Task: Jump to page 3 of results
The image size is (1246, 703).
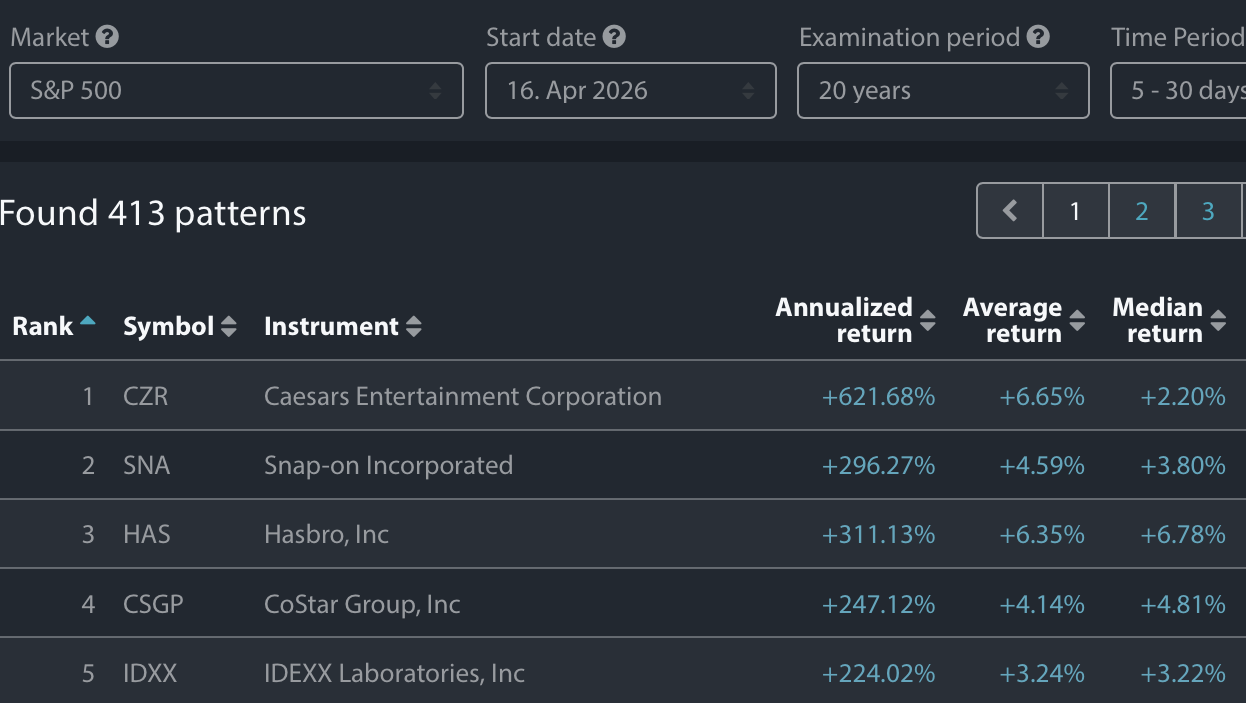Action: (1208, 211)
